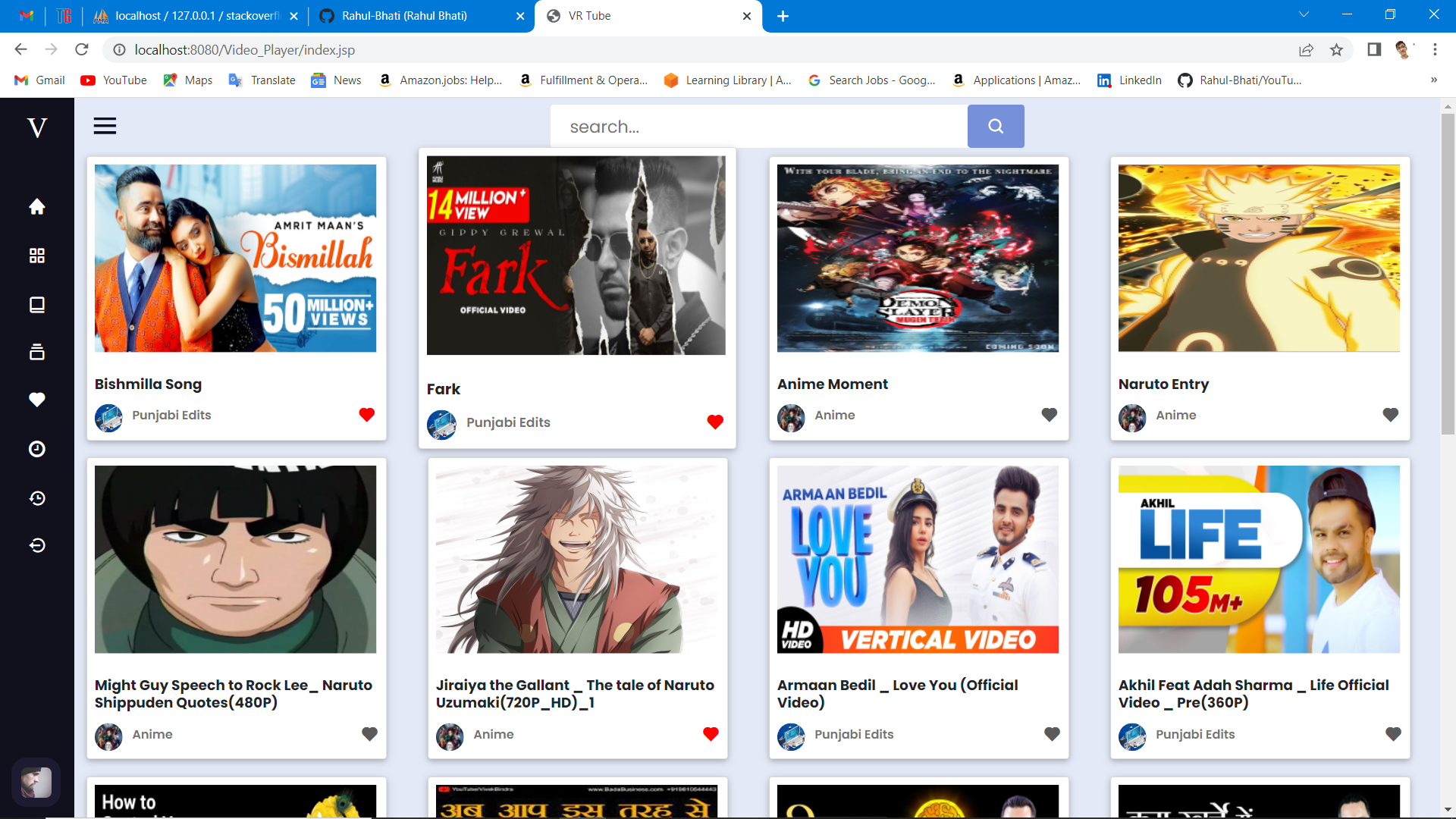1456x819 pixels.
Task: Expand the hidden bookmarks overflow chevron
Action: pos(1433,80)
